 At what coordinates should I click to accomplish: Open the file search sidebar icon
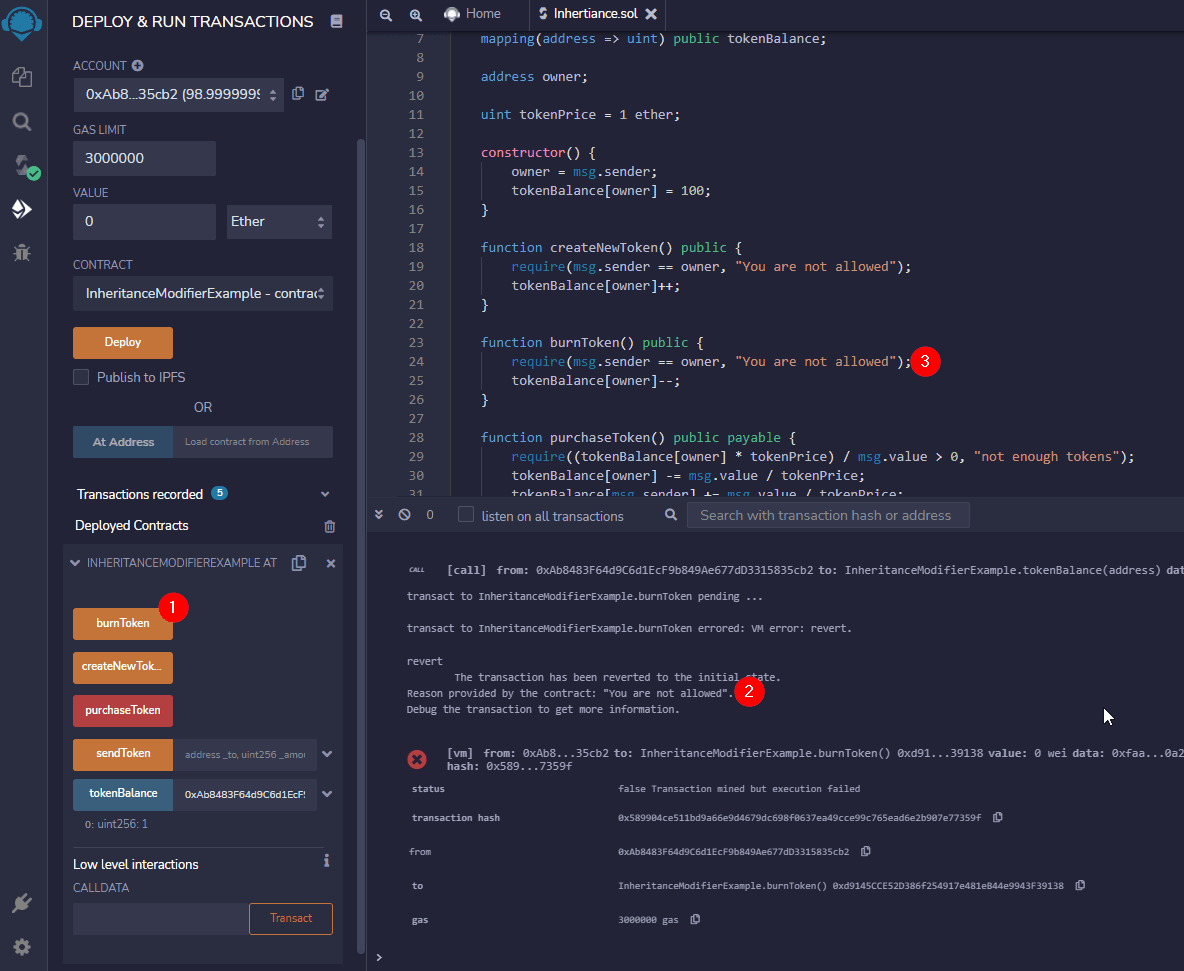pyautogui.click(x=22, y=122)
